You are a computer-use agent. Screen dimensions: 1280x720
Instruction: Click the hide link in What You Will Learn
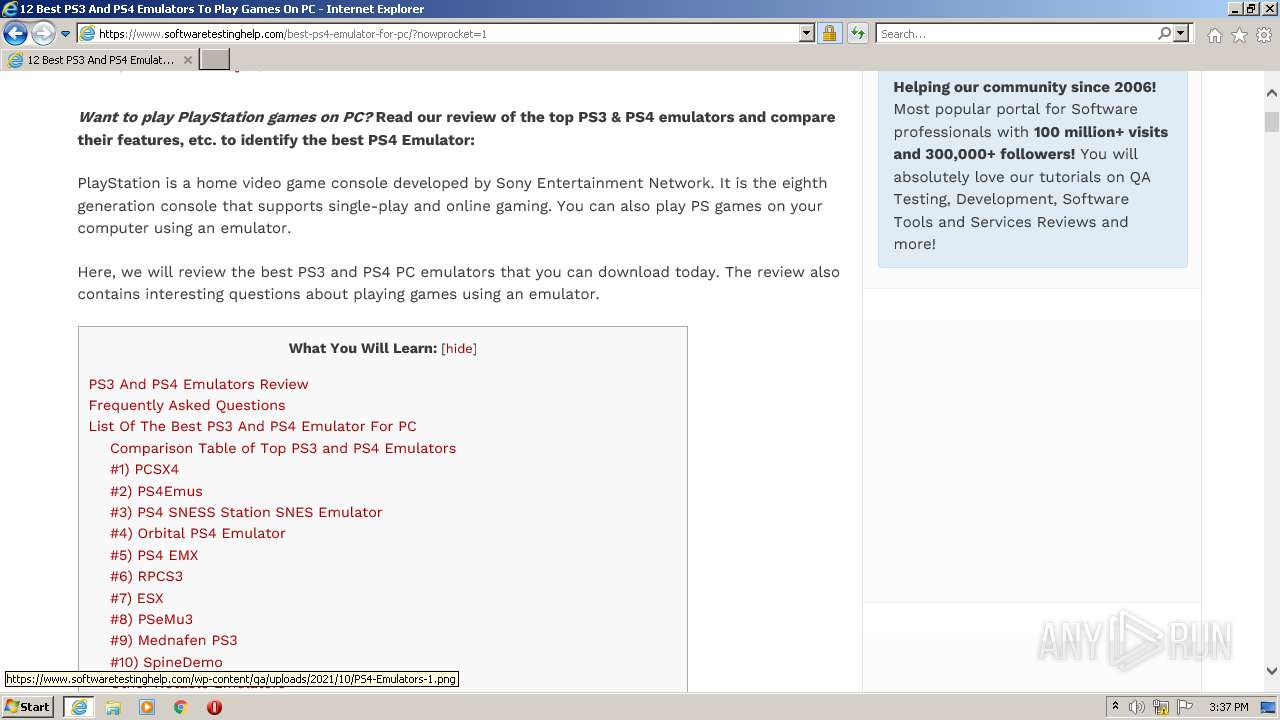tap(459, 349)
